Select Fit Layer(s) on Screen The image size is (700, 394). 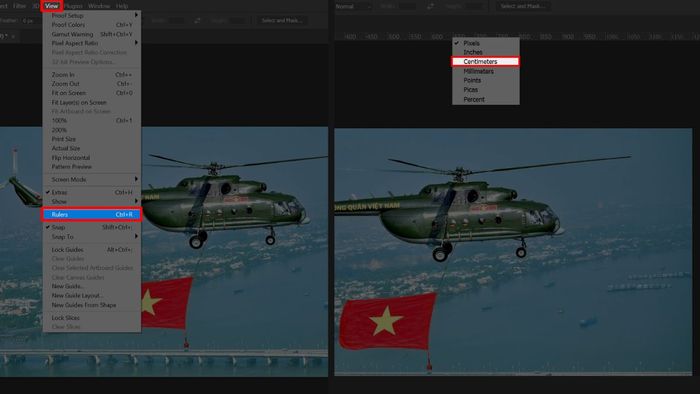(x=92, y=102)
